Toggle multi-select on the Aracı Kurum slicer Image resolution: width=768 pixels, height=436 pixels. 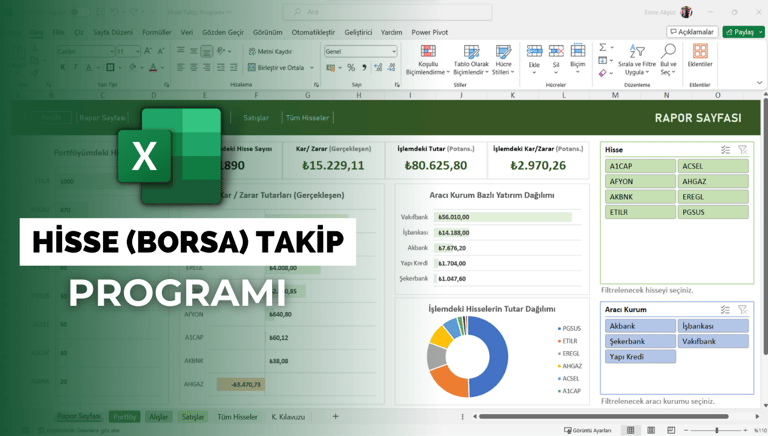click(725, 310)
